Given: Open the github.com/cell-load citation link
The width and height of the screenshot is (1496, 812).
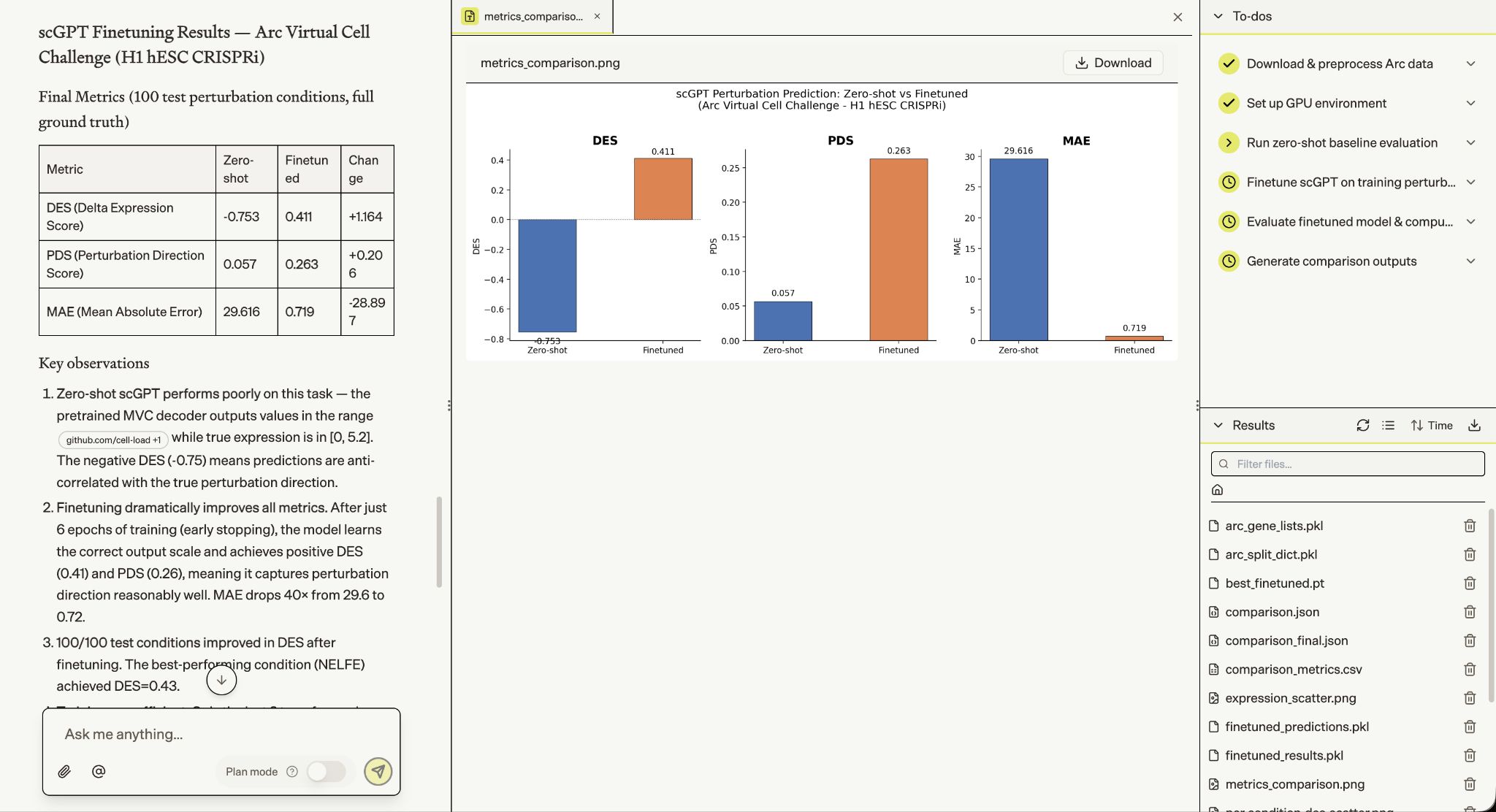Looking at the screenshot, I should pyautogui.click(x=113, y=440).
